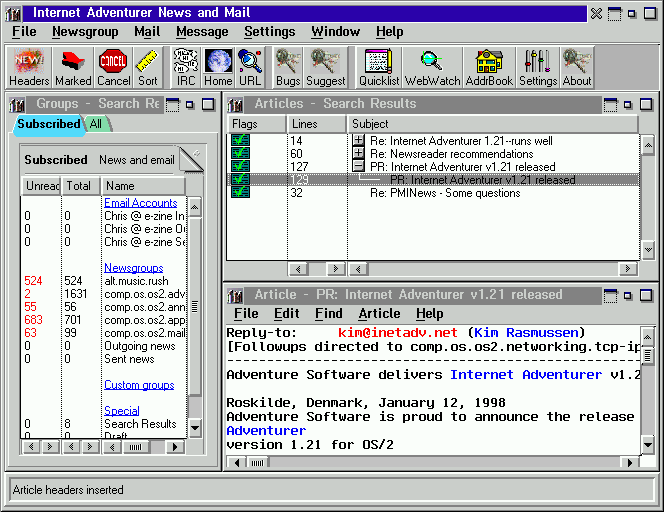Toggle flag on the 129-line article row
664x512 pixels.
pos(240,180)
